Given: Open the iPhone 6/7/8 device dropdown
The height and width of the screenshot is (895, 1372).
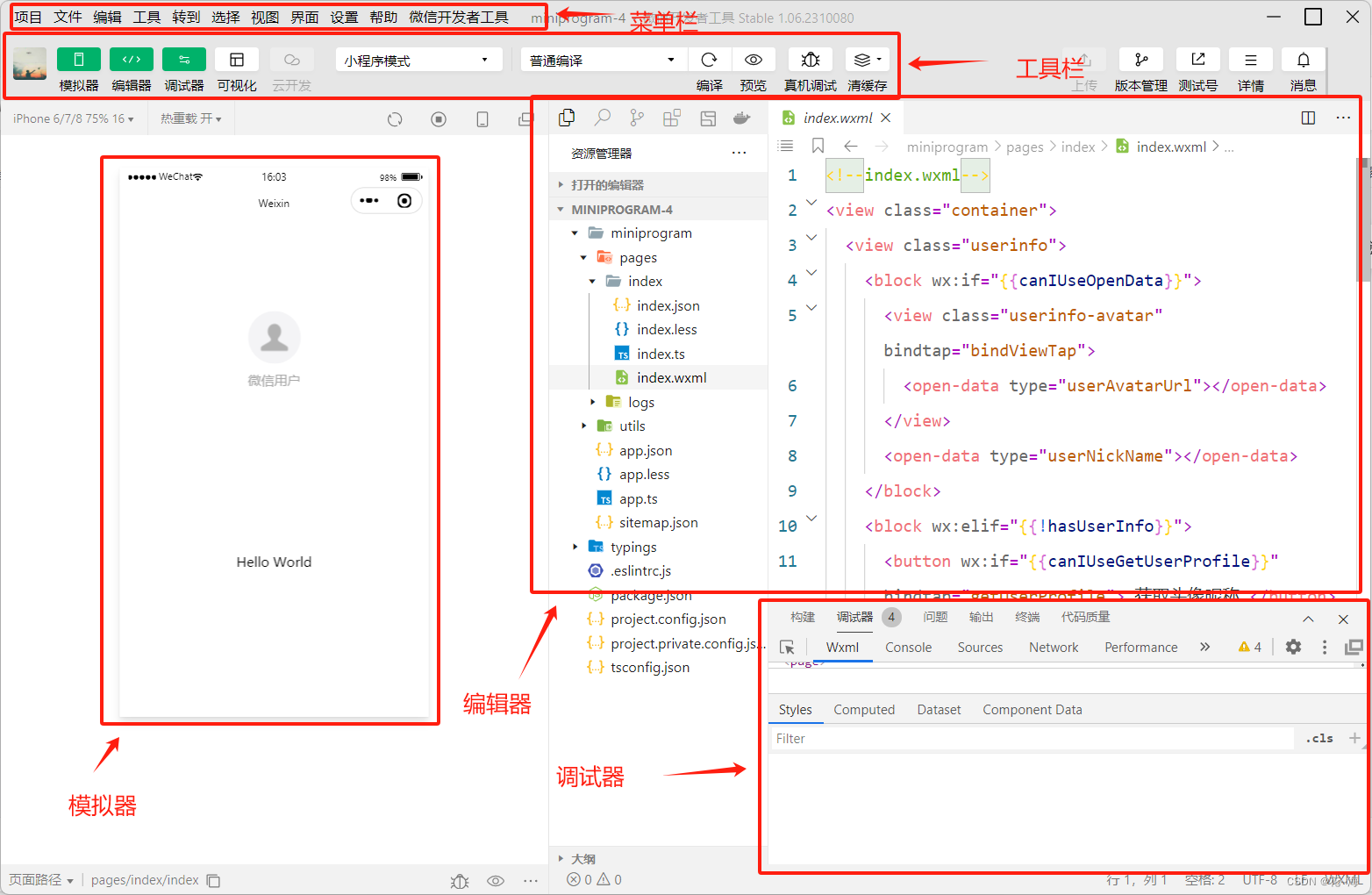Looking at the screenshot, I should pos(74,118).
